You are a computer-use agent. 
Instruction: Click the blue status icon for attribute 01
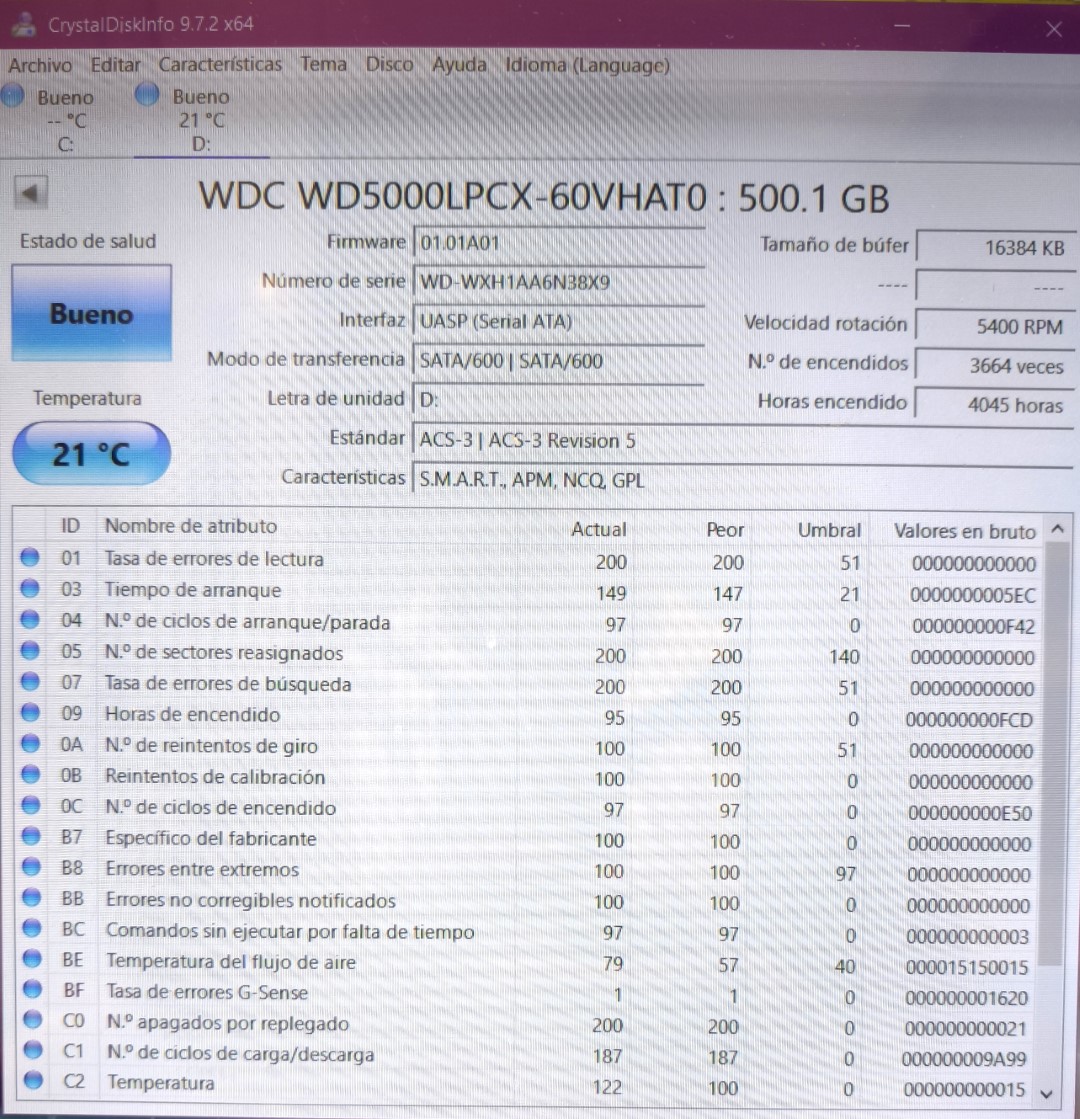(30, 557)
